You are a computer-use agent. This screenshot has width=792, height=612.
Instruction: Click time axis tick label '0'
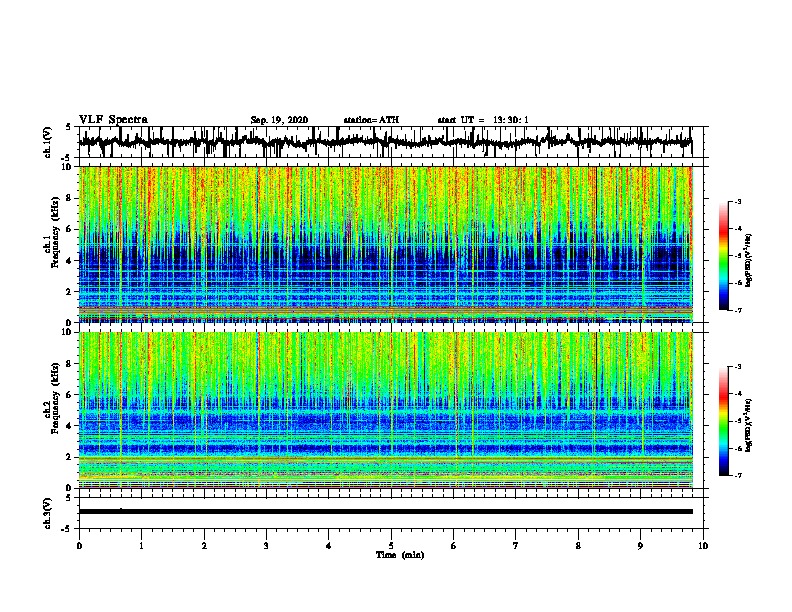[79, 546]
